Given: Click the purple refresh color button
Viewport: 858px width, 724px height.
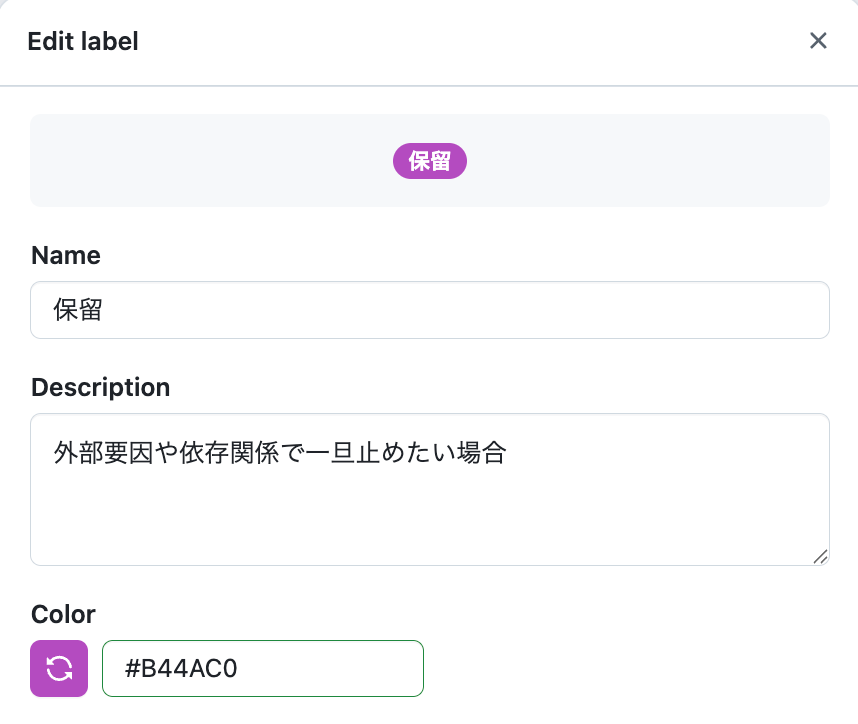Looking at the screenshot, I should click(59, 668).
